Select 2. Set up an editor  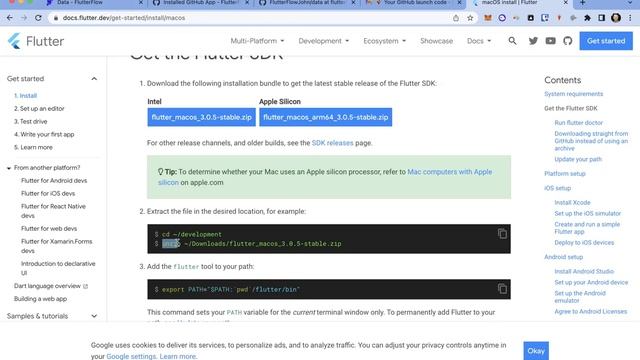[x=39, y=109]
